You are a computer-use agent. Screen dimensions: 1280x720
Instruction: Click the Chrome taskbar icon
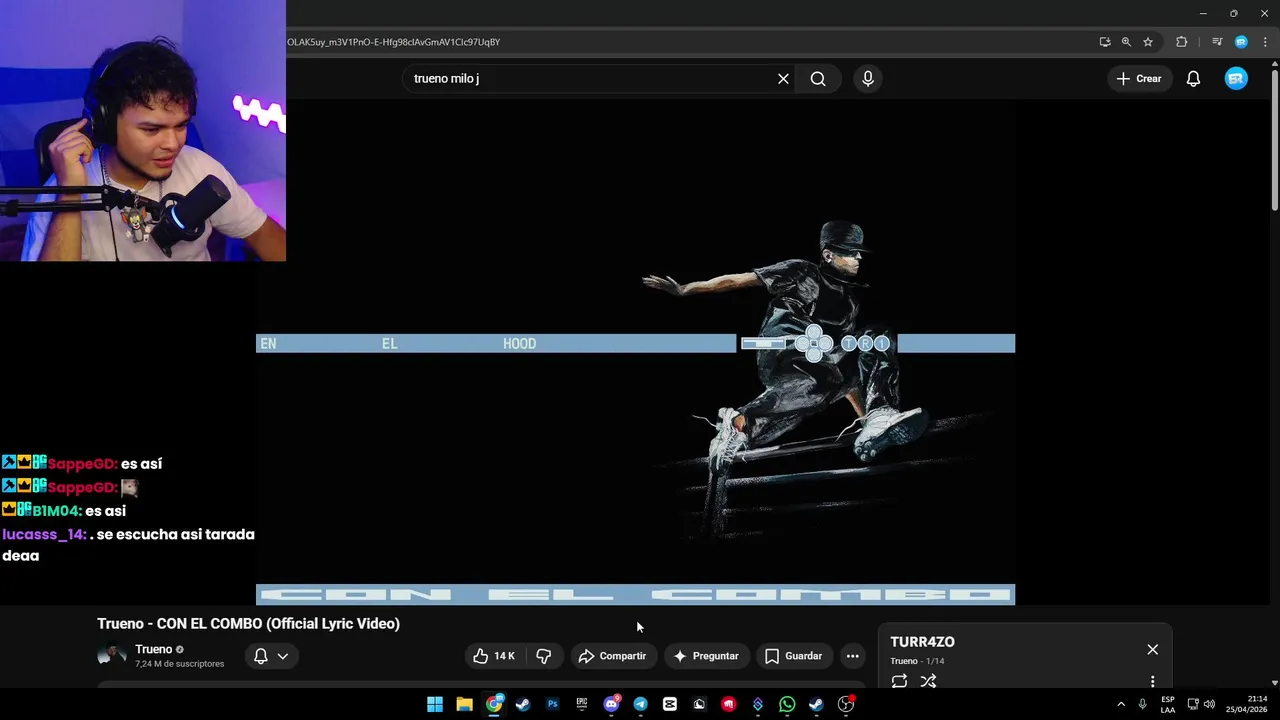coord(494,704)
